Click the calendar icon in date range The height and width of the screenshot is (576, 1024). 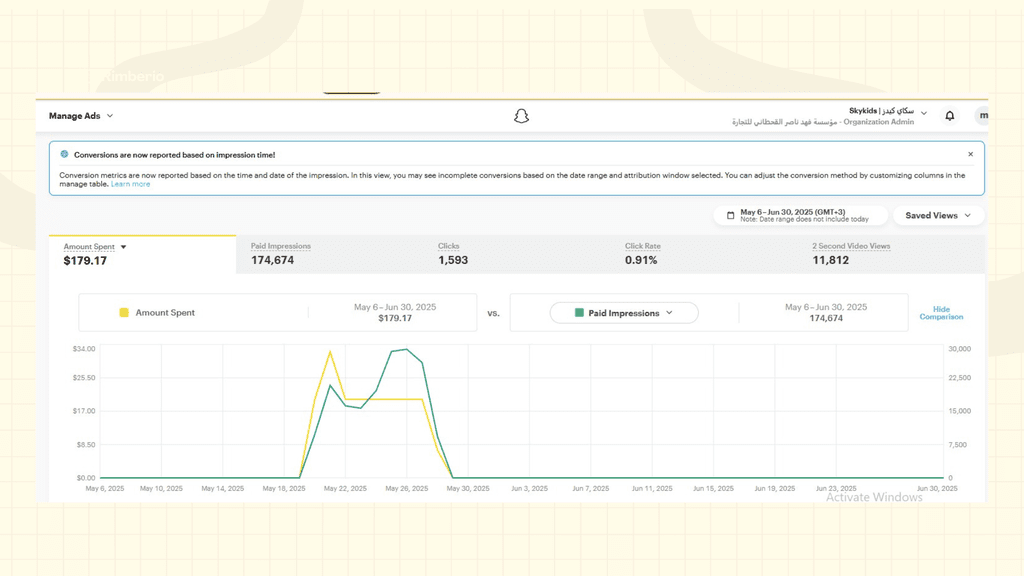click(731, 216)
